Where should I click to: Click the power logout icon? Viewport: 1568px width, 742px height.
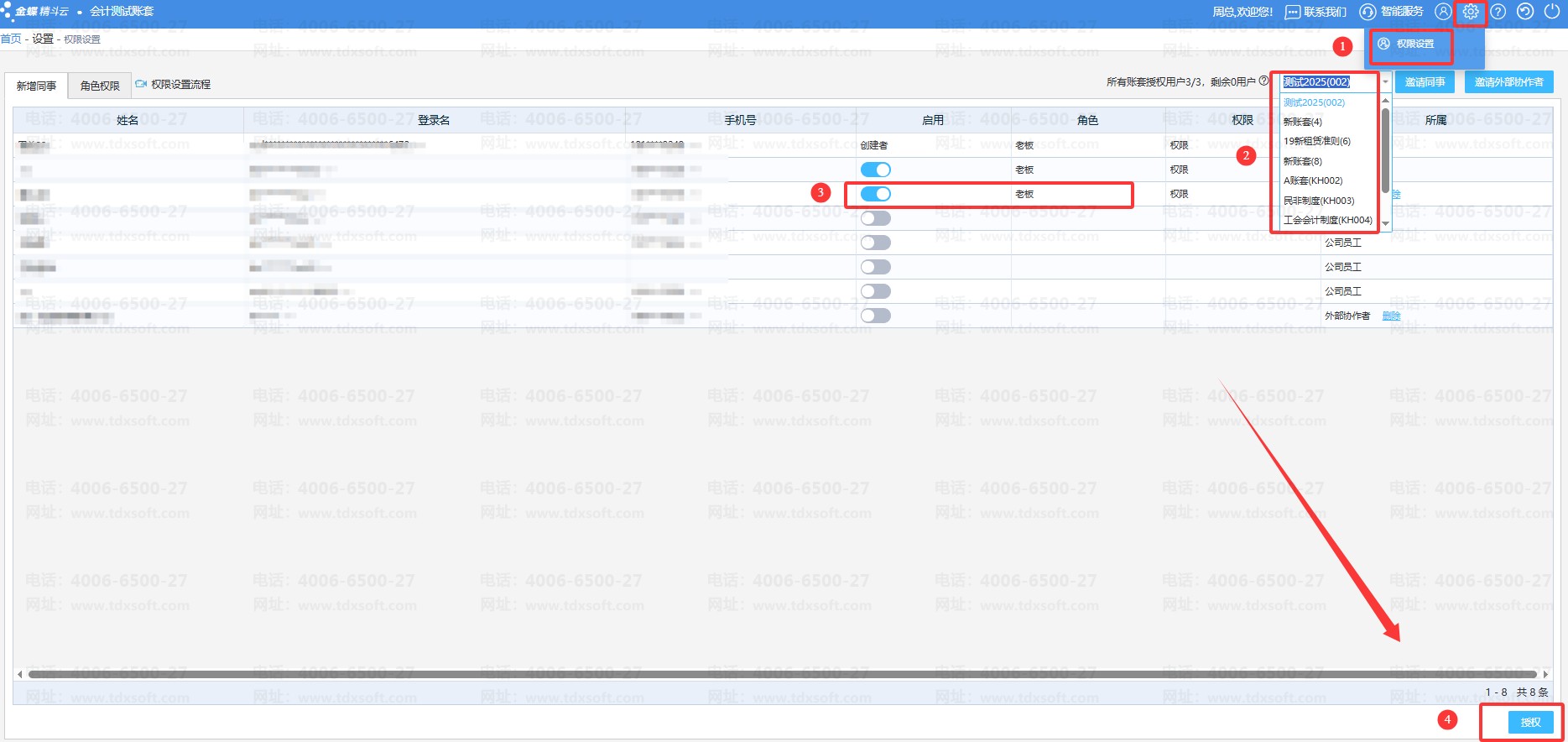(1551, 12)
